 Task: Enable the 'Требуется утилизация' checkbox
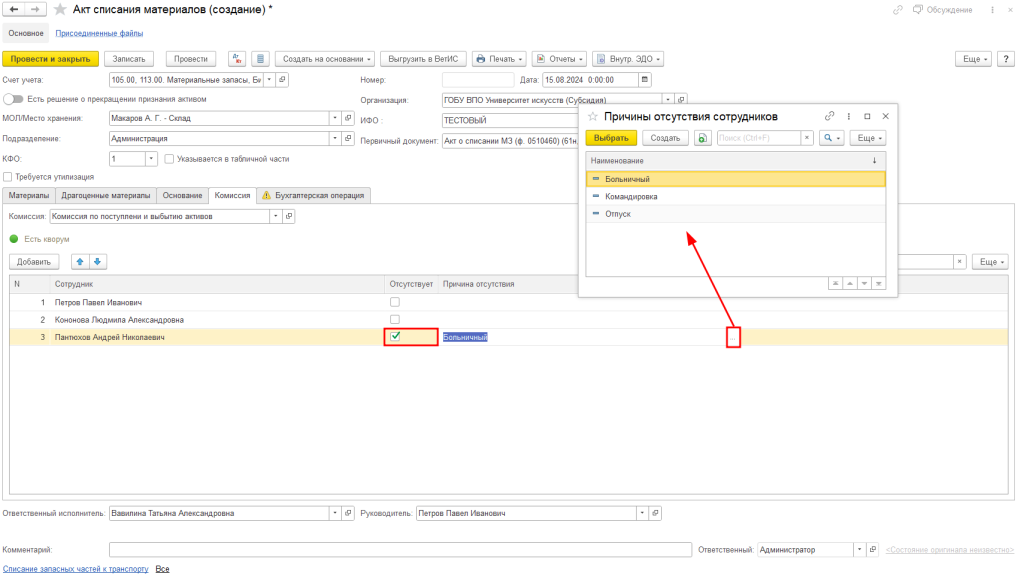[x=8, y=177]
